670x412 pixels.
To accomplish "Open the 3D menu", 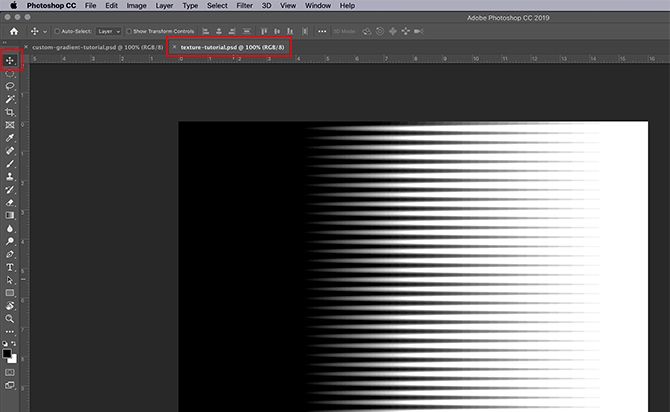I will [266, 6].
